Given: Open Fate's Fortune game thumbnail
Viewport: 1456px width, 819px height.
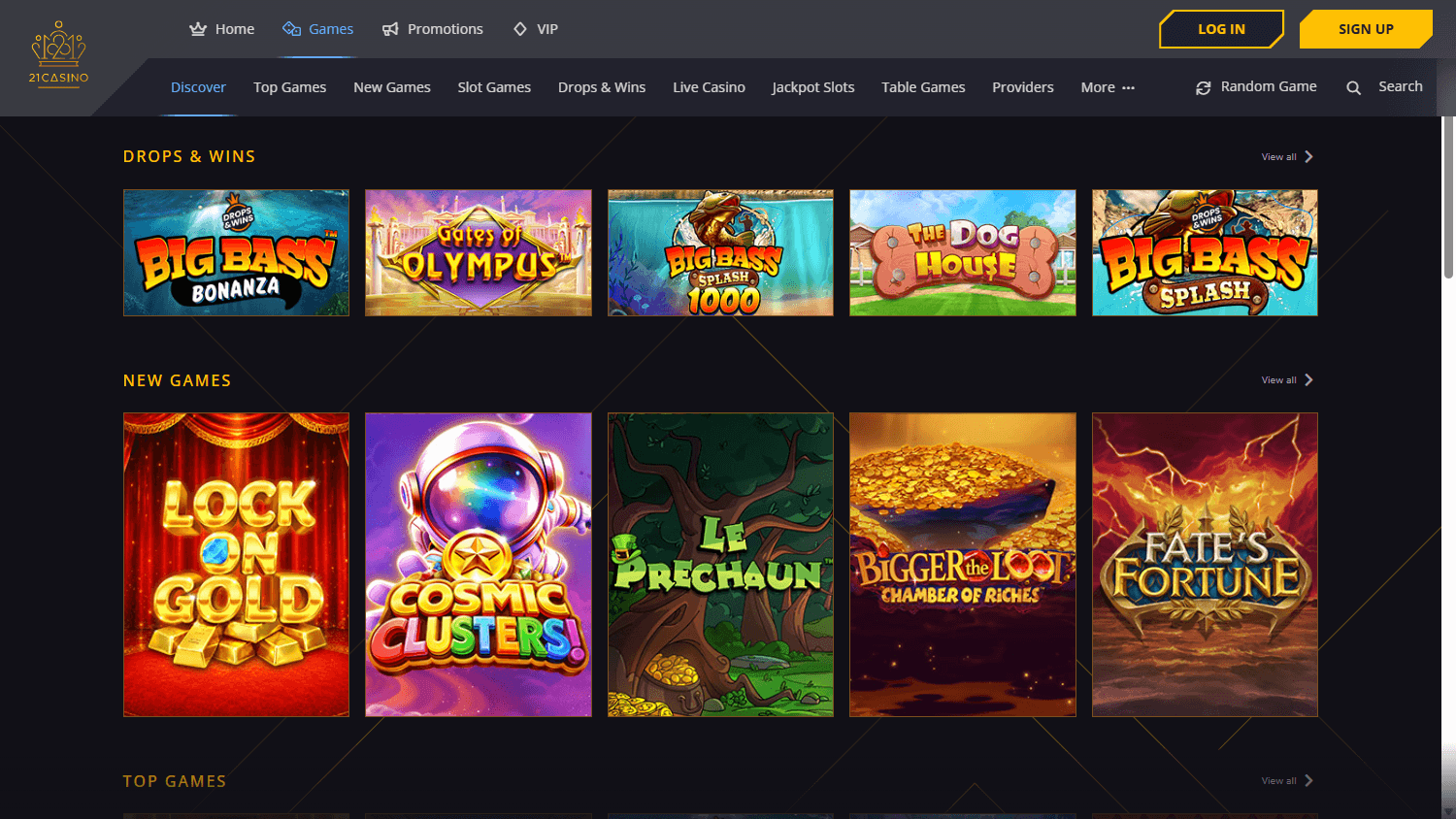Looking at the screenshot, I should pyautogui.click(x=1205, y=565).
